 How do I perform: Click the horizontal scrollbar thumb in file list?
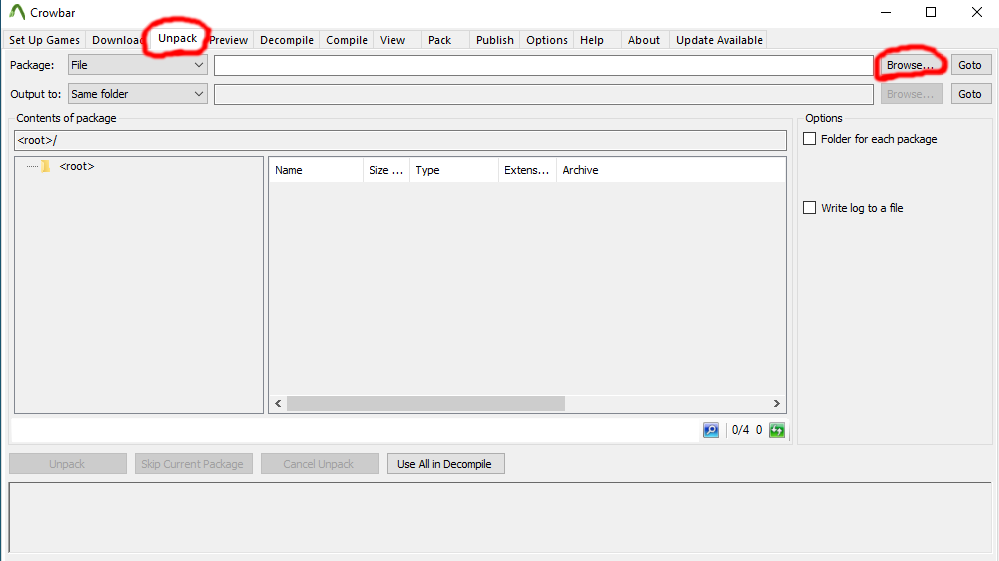tap(426, 403)
